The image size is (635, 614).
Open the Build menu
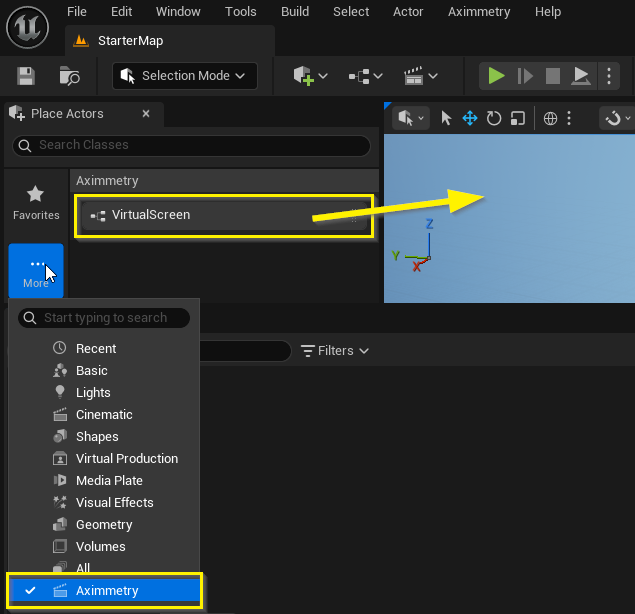click(294, 12)
